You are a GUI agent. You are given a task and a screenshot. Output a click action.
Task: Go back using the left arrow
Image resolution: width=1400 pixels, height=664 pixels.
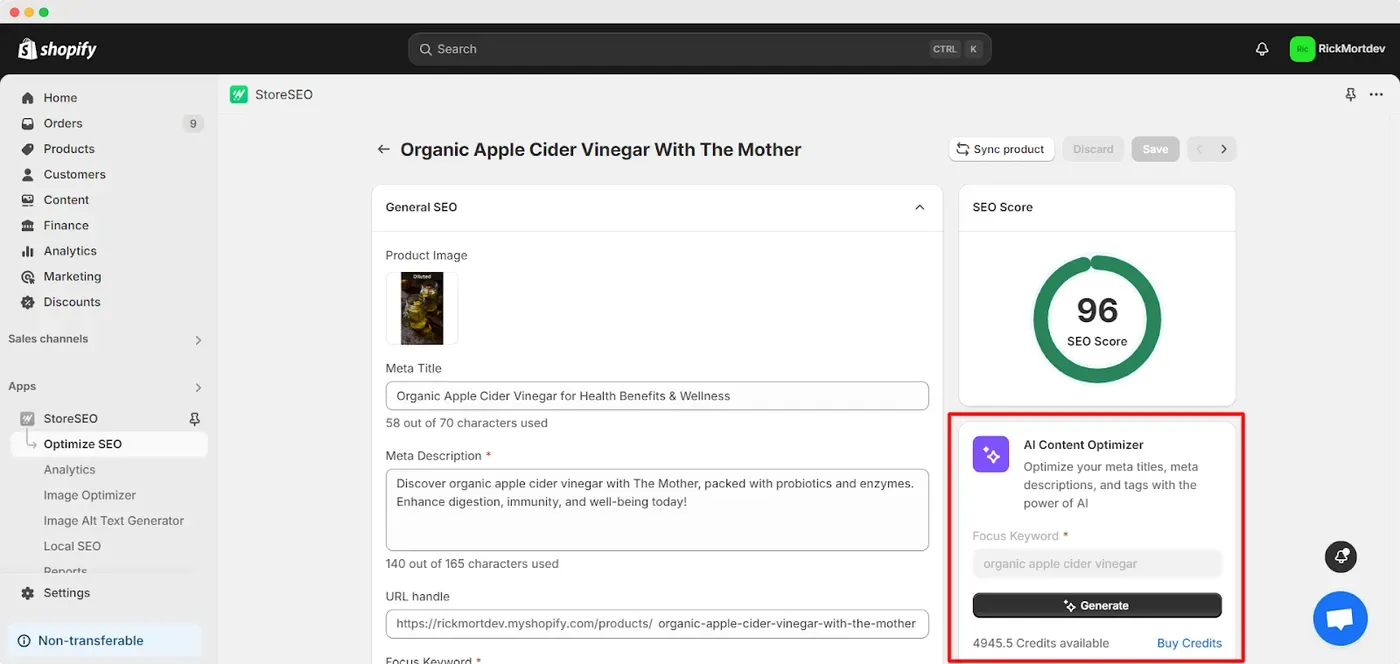[x=383, y=149]
